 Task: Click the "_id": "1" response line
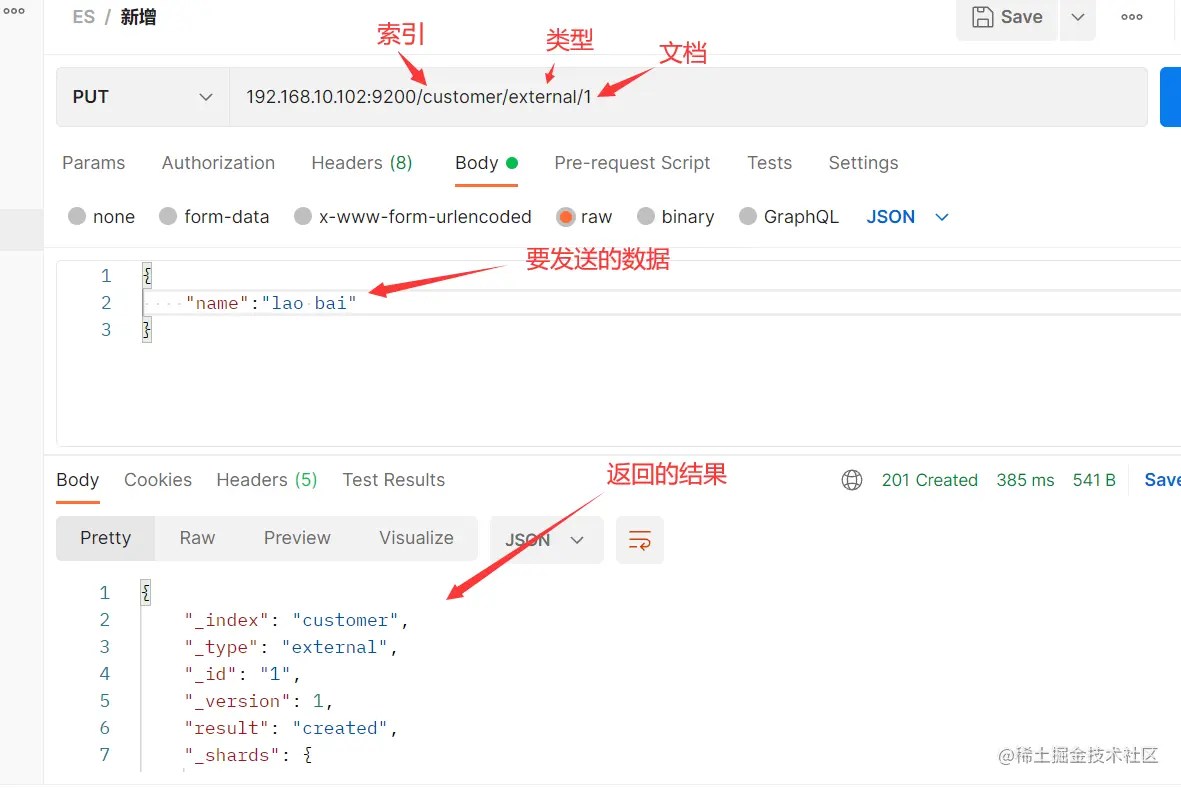(243, 674)
